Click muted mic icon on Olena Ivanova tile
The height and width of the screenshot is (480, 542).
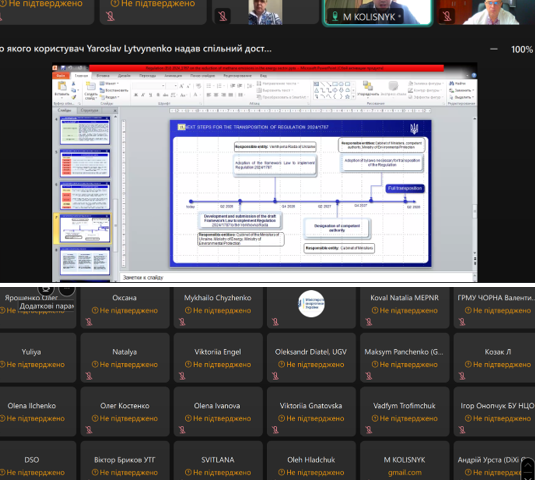182,430
